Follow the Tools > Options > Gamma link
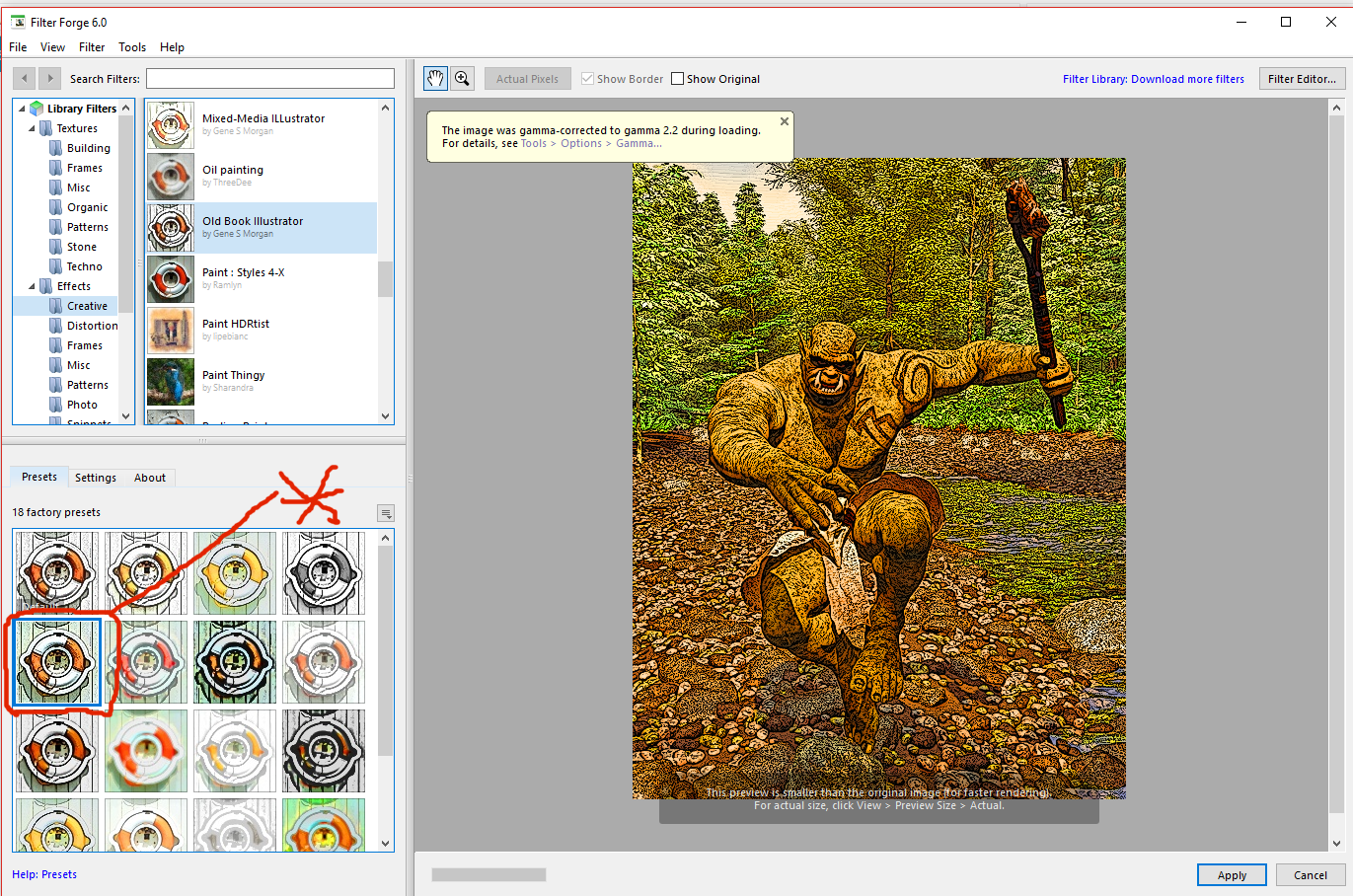Image resolution: width=1353 pixels, height=896 pixels. point(591,143)
